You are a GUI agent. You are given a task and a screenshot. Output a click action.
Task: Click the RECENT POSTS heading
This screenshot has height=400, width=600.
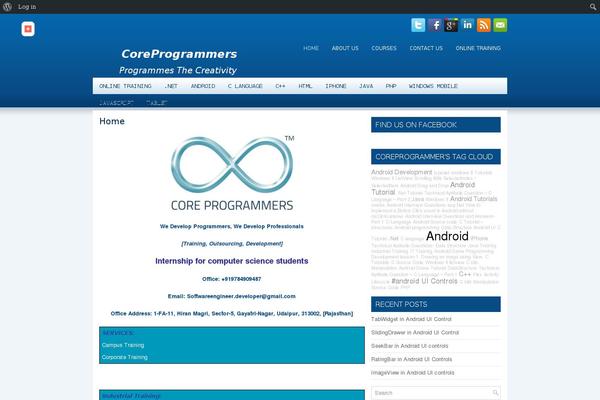tap(436, 304)
